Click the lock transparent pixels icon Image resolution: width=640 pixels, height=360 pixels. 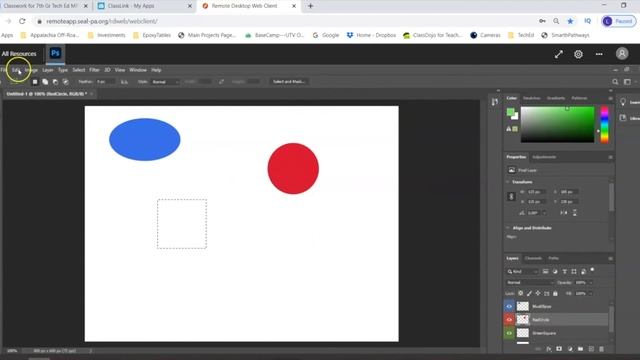tap(520, 293)
